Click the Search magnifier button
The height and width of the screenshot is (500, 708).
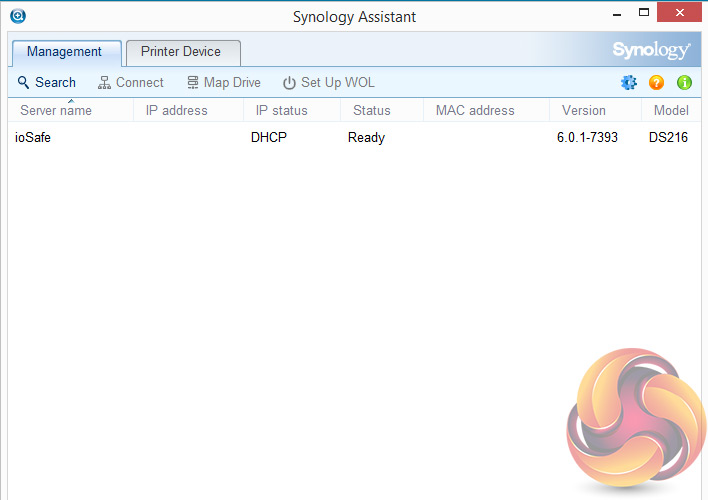(47, 83)
